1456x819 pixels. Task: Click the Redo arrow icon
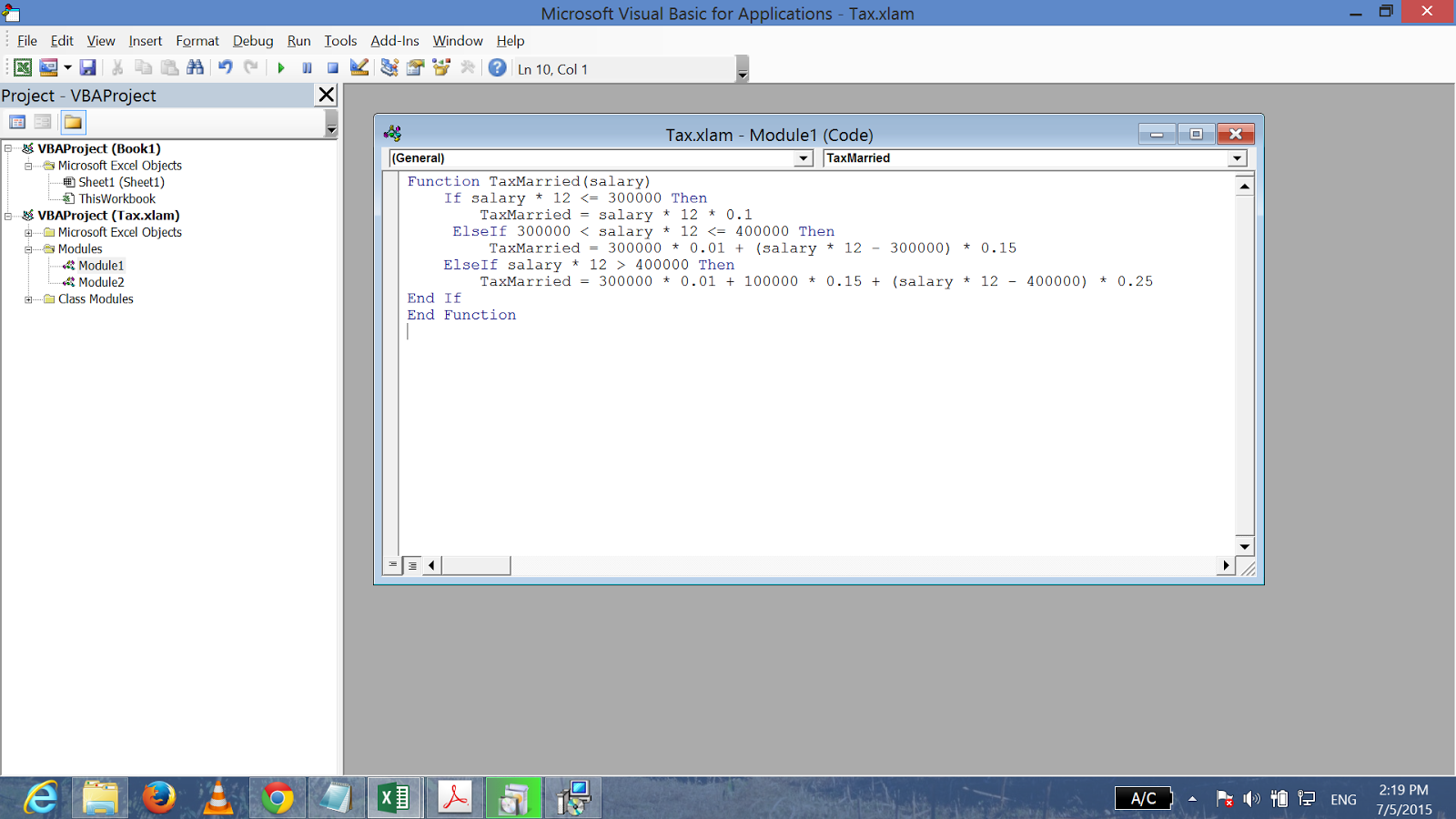[251, 68]
